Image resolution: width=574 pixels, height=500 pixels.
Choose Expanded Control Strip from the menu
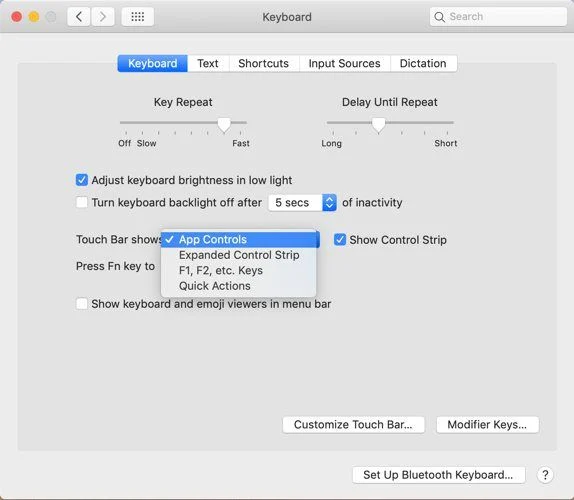tap(238, 255)
